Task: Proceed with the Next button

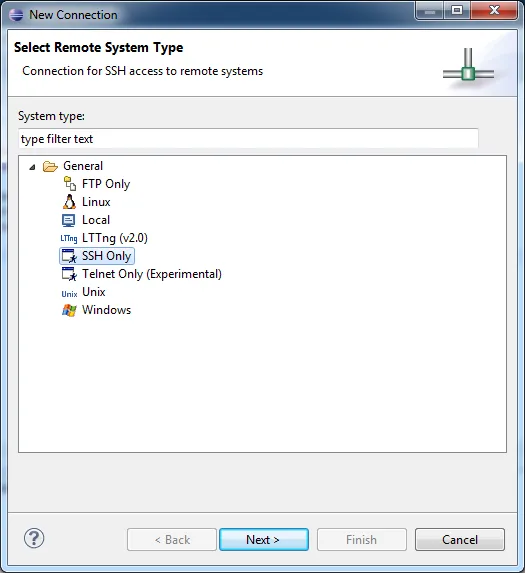Action: 264,539
